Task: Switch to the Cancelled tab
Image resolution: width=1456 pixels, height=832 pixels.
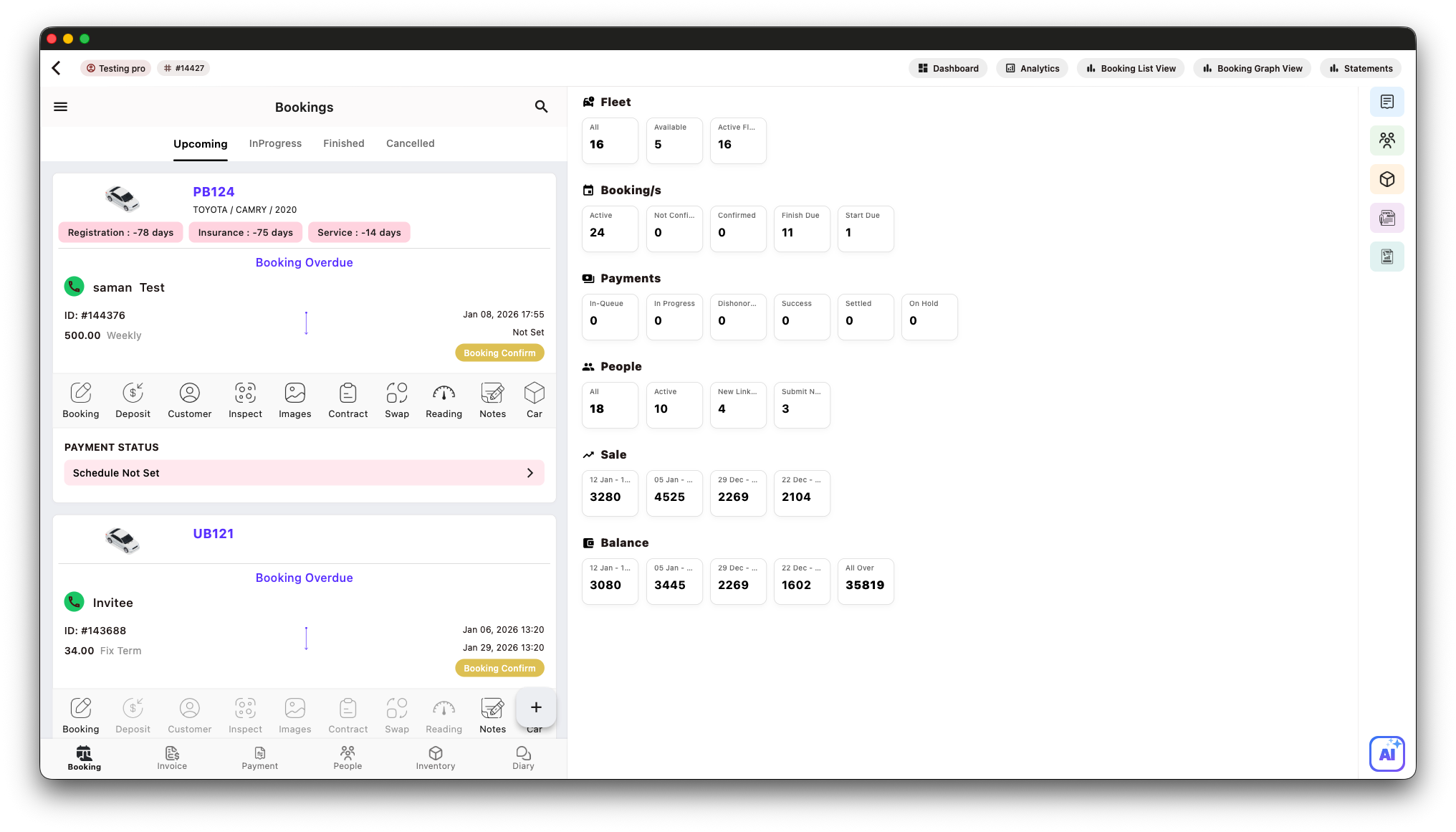Action: tap(410, 143)
